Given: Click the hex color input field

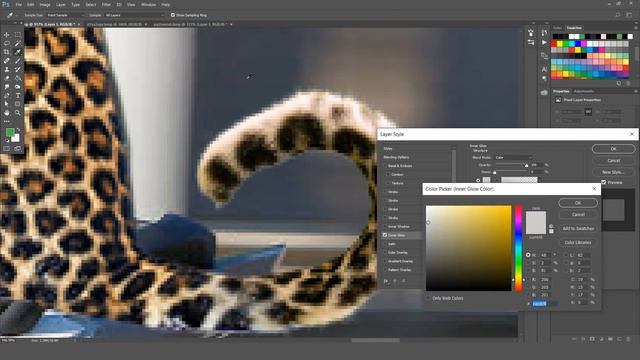Looking at the screenshot, I should pos(545,304).
